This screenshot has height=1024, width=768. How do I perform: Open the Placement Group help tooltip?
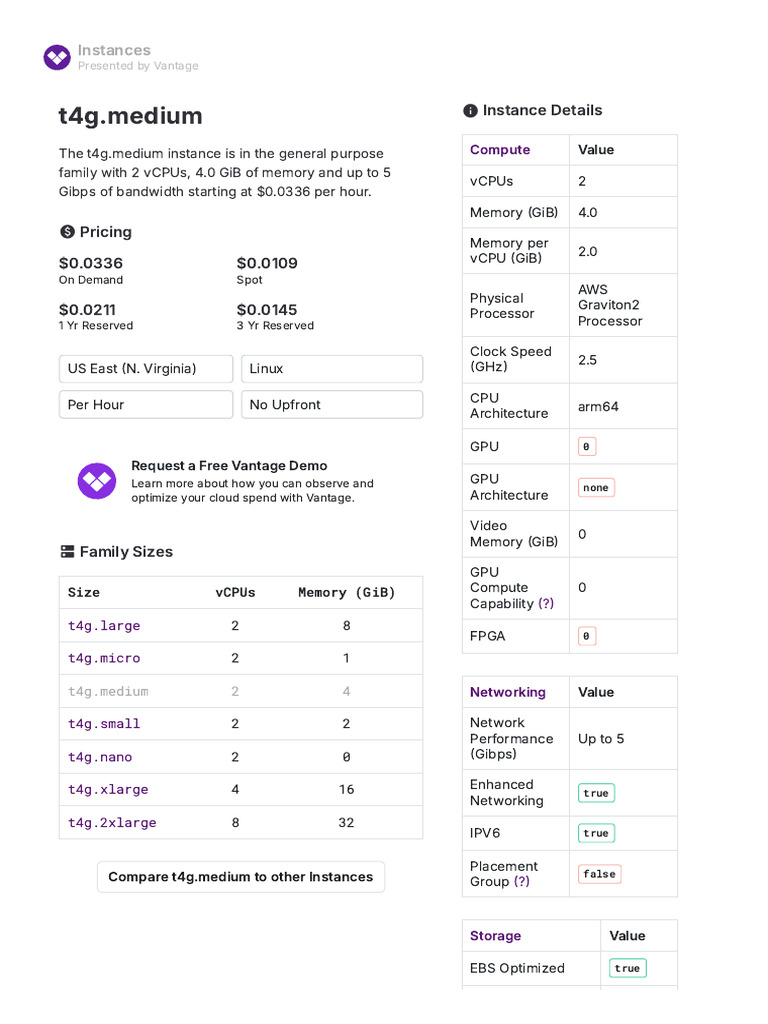[x=522, y=882]
